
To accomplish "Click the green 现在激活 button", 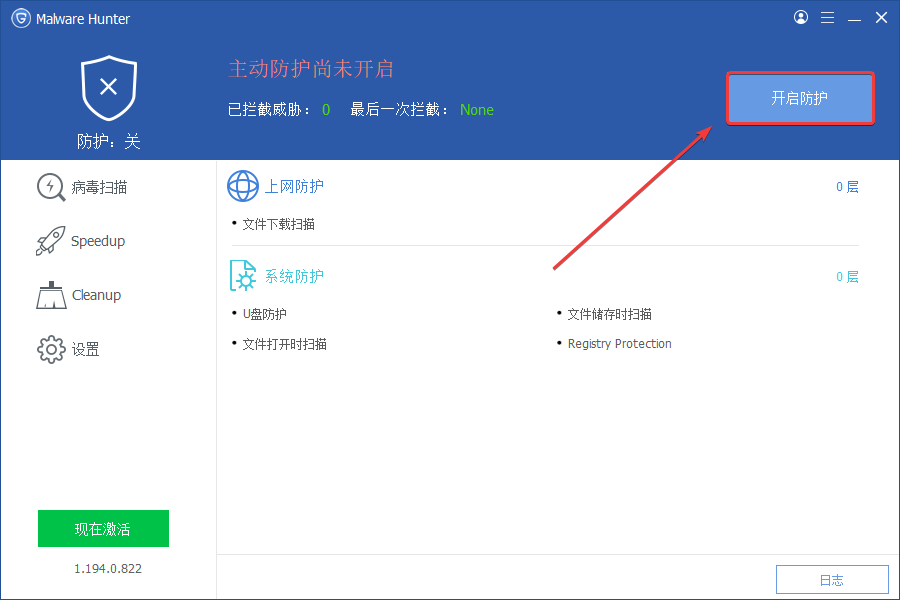I will (103, 528).
